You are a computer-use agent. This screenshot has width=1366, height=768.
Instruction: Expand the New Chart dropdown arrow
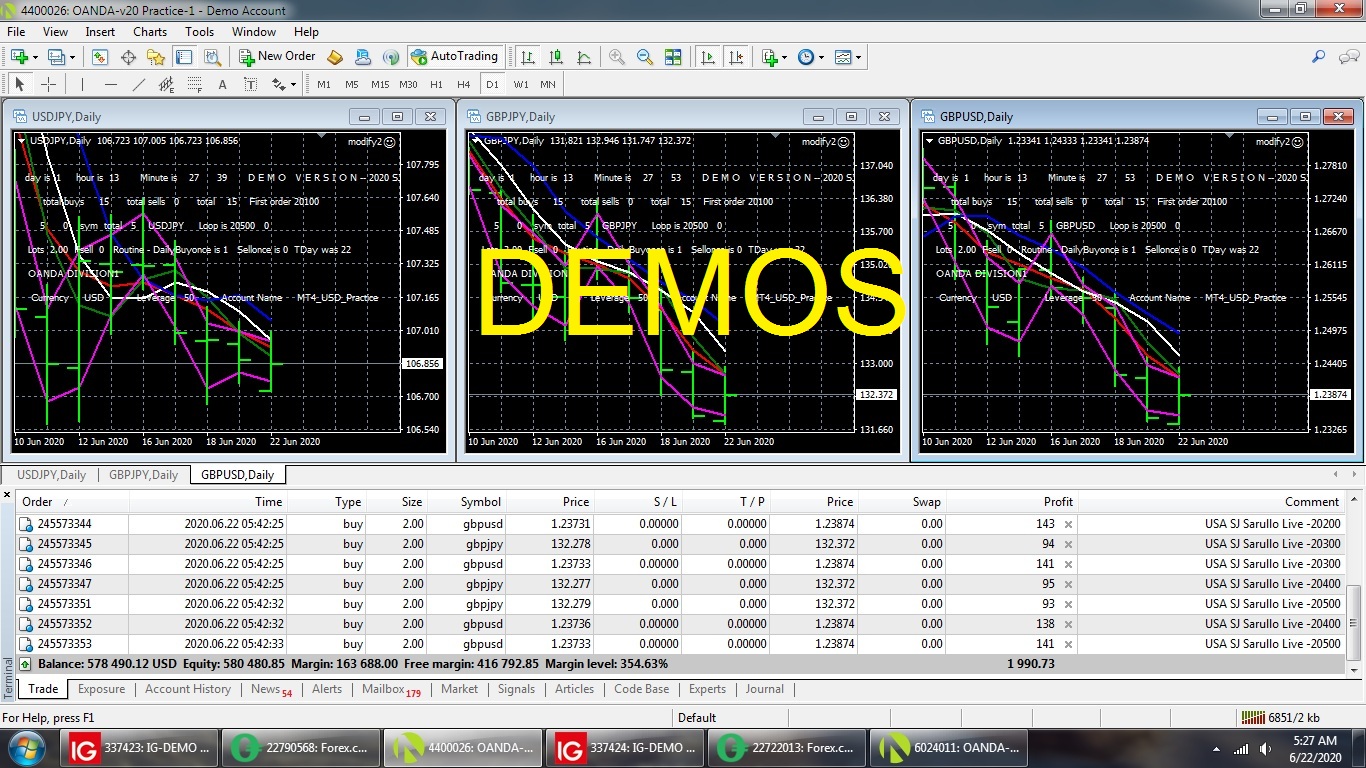[34, 57]
